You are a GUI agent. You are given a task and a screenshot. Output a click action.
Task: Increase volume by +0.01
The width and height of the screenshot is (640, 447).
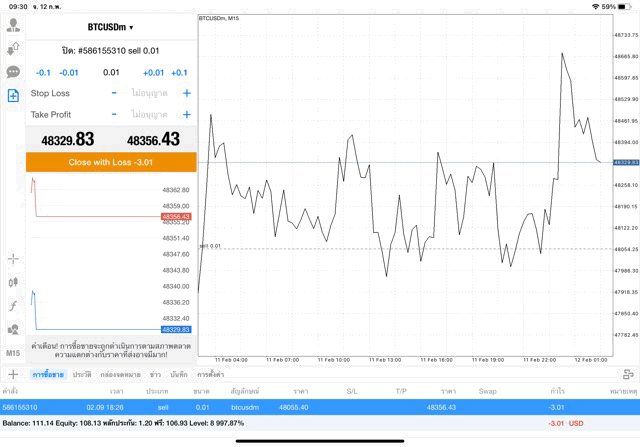pyautogui.click(x=153, y=73)
